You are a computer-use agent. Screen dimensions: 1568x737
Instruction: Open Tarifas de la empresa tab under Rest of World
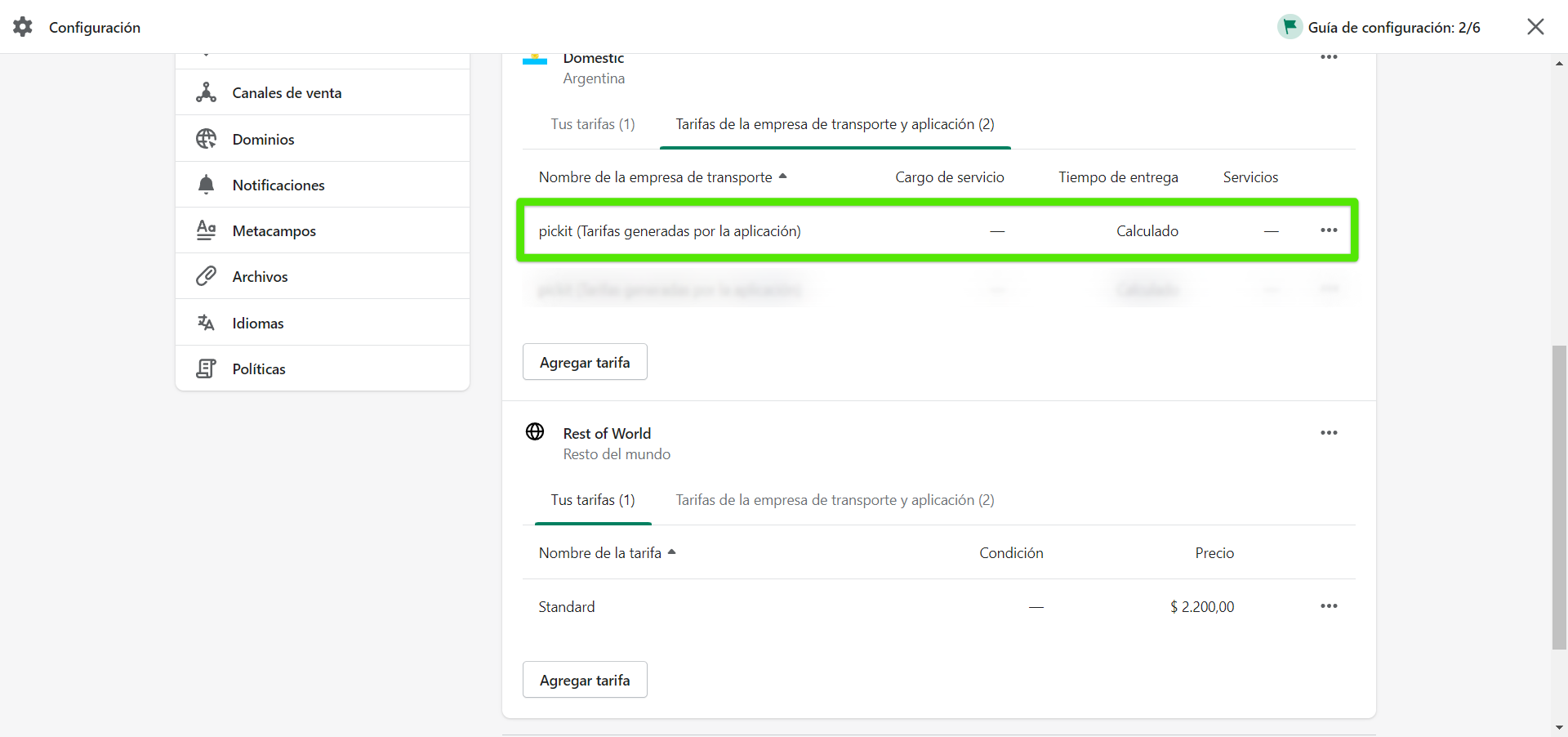[x=834, y=499]
